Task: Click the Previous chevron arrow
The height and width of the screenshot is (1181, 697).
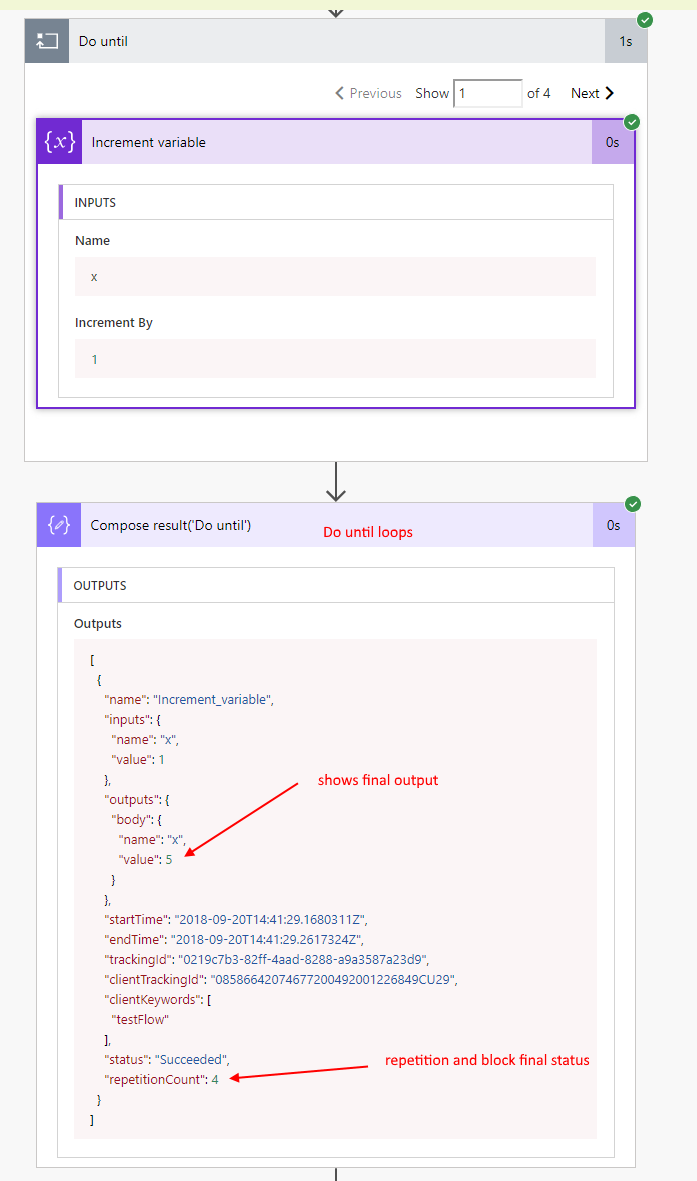Action: tap(340, 93)
